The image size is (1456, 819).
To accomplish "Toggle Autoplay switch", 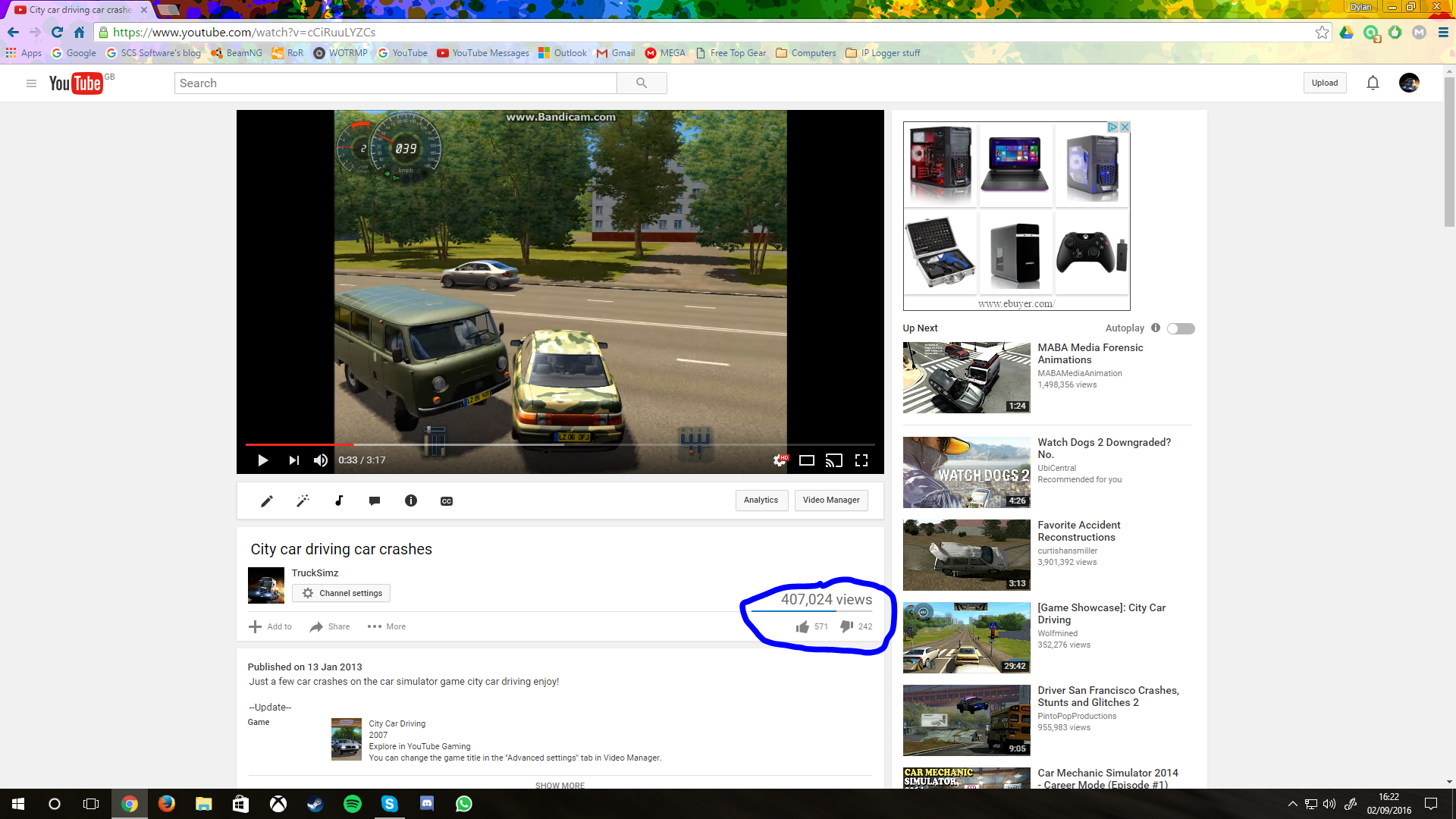I will pos(1181,328).
